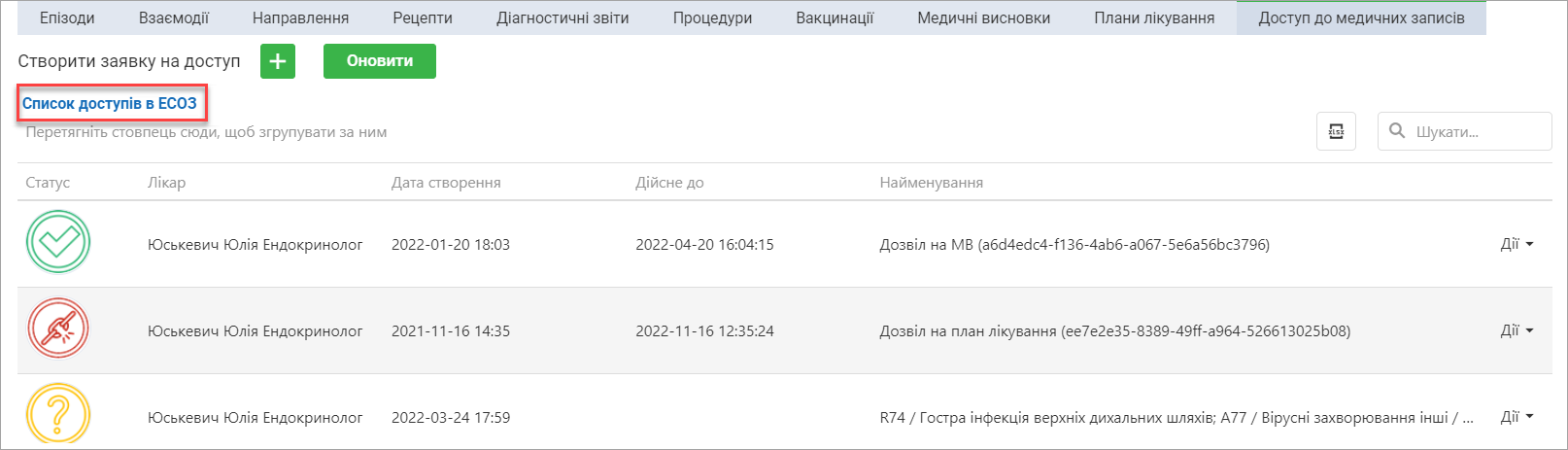The width and height of the screenshot is (1568, 450).
Task: Expand Дії menu for план лікування row
Action: pos(1517,330)
